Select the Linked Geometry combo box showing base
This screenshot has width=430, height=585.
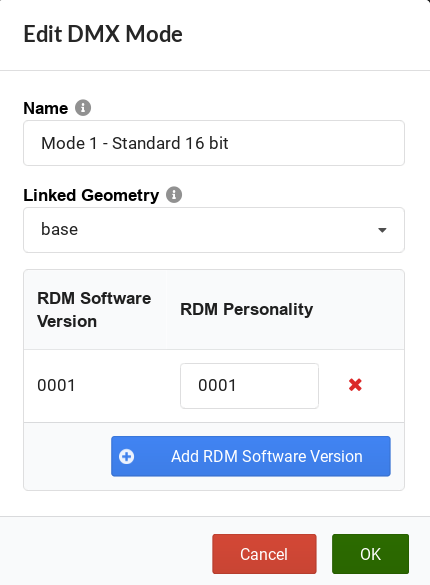pyautogui.click(x=214, y=230)
